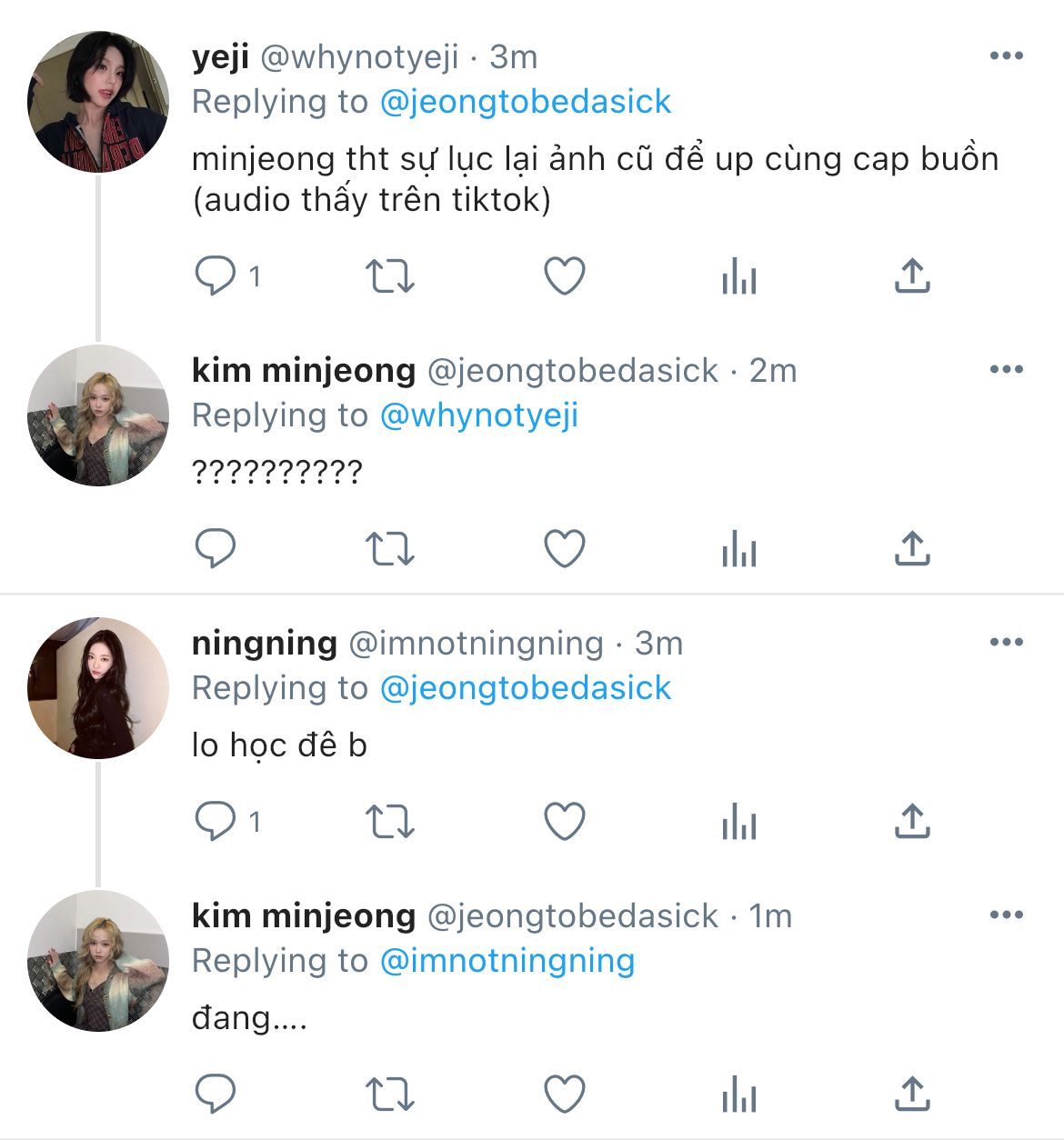1064x1140 pixels.
Task: View analytics for yeji's tweet
Action: pyautogui.click(x=738, y=275)
